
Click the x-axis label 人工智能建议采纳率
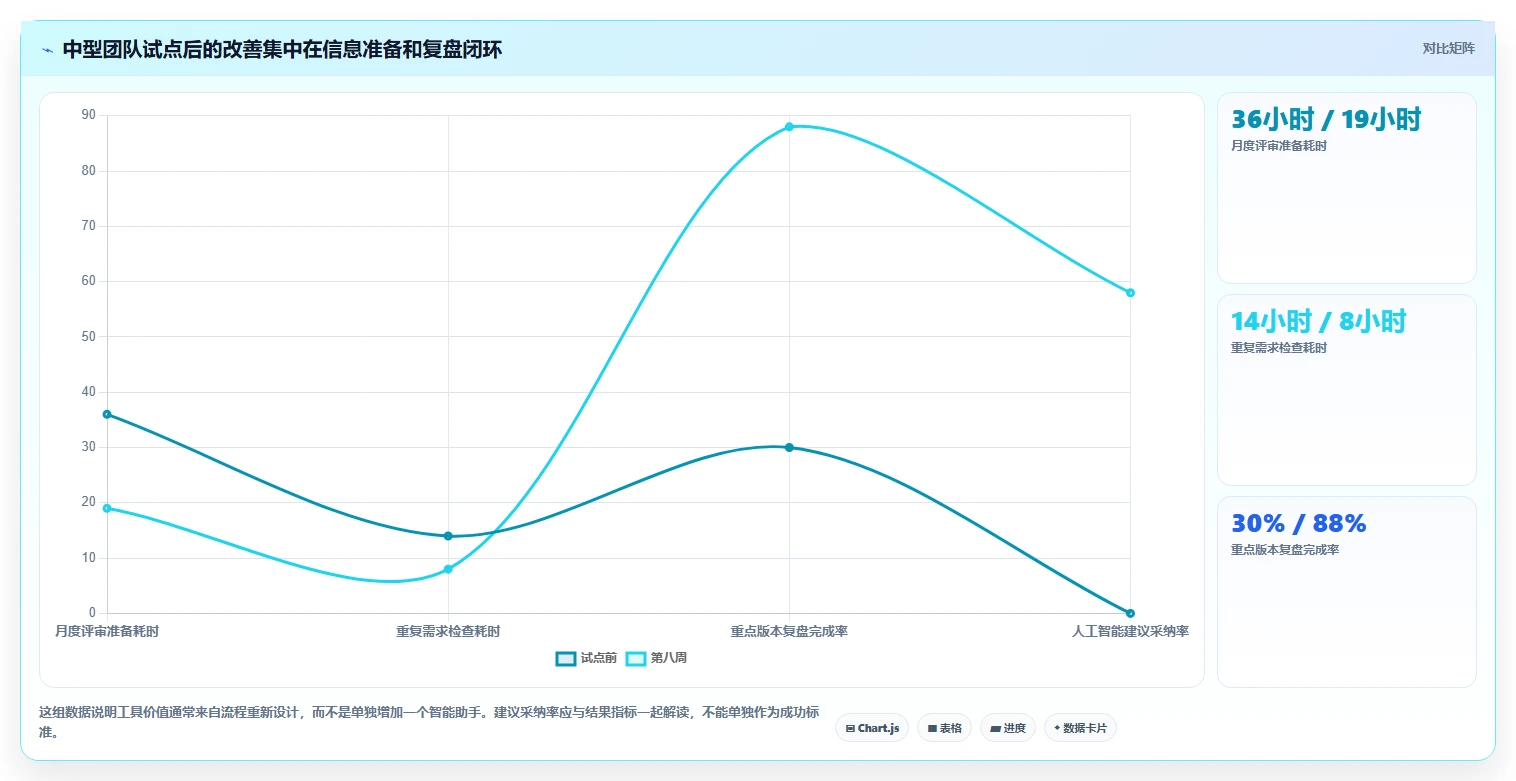(1130, 631)
